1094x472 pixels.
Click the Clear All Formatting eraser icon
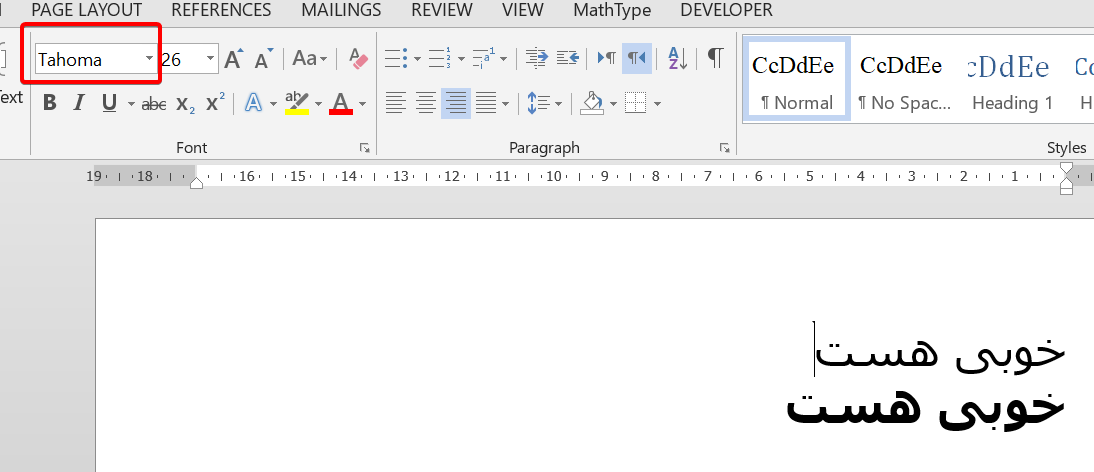tap(359, 59)
